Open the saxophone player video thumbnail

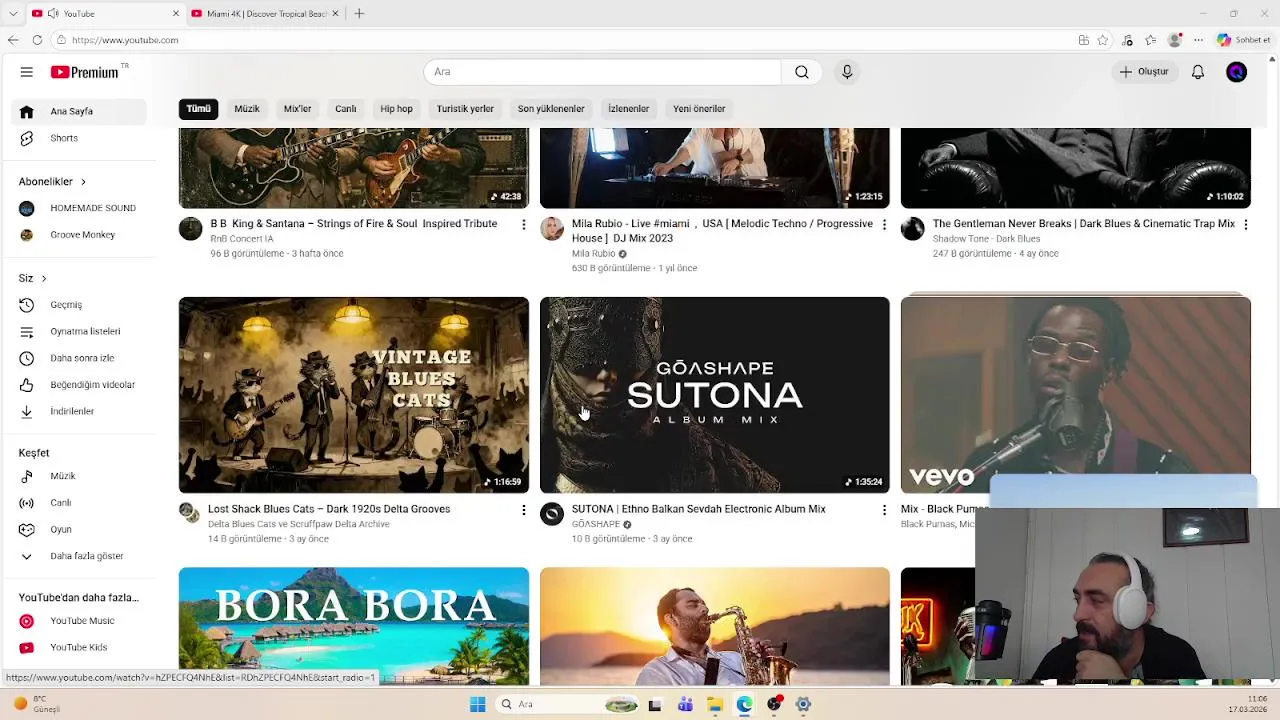click(714, 626)
